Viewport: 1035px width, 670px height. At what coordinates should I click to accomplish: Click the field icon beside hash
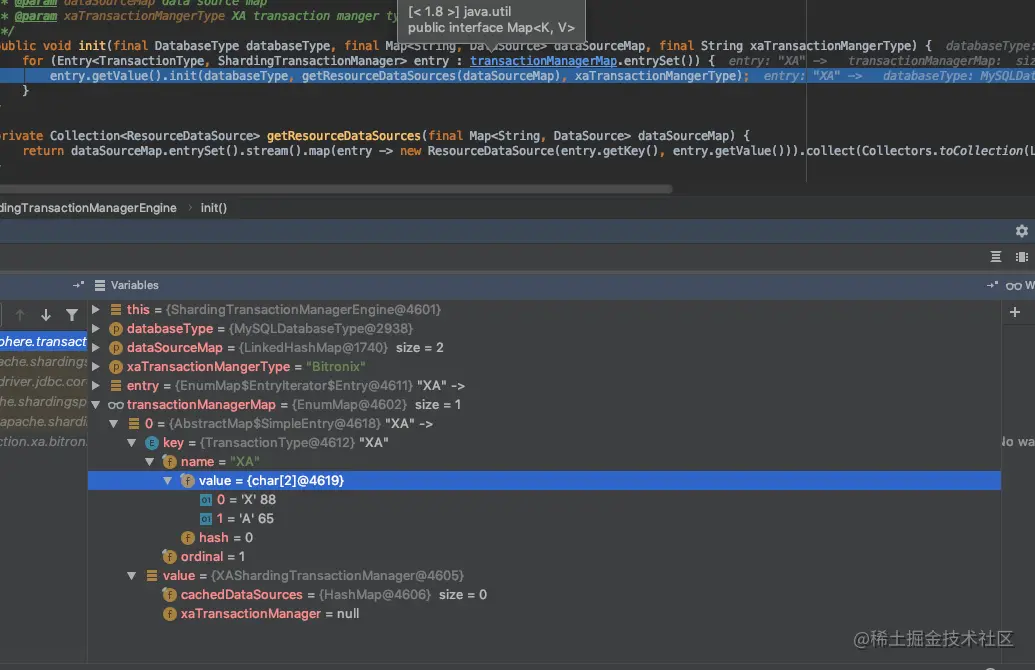tap(187, 538)
